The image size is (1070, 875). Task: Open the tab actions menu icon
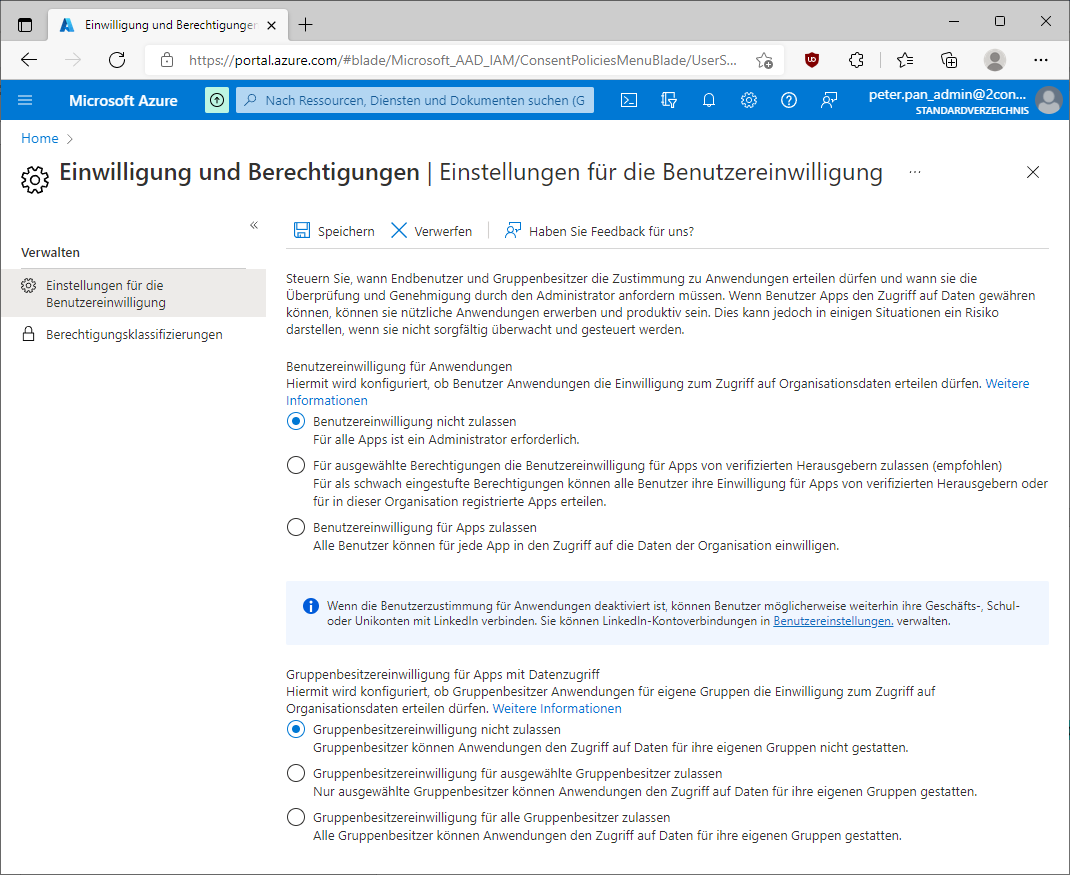pos(25,25)
